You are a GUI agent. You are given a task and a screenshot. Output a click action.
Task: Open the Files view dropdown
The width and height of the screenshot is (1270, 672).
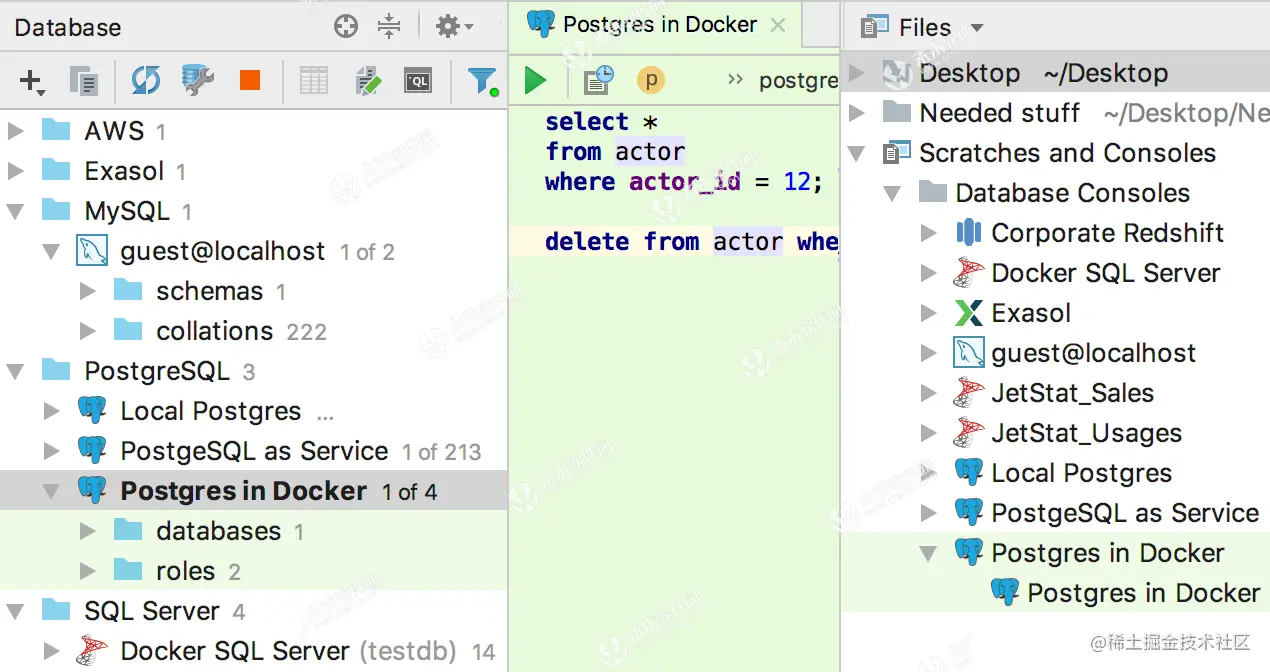coord(977,28)
